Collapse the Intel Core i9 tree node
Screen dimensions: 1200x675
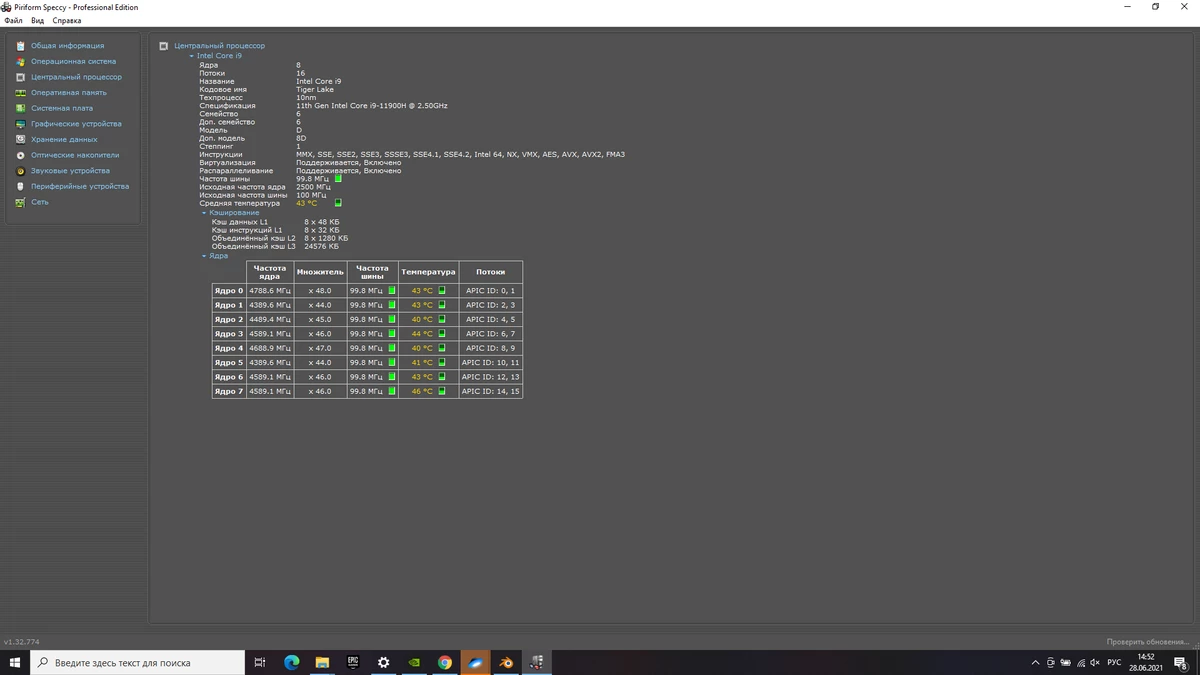point(191,56)
